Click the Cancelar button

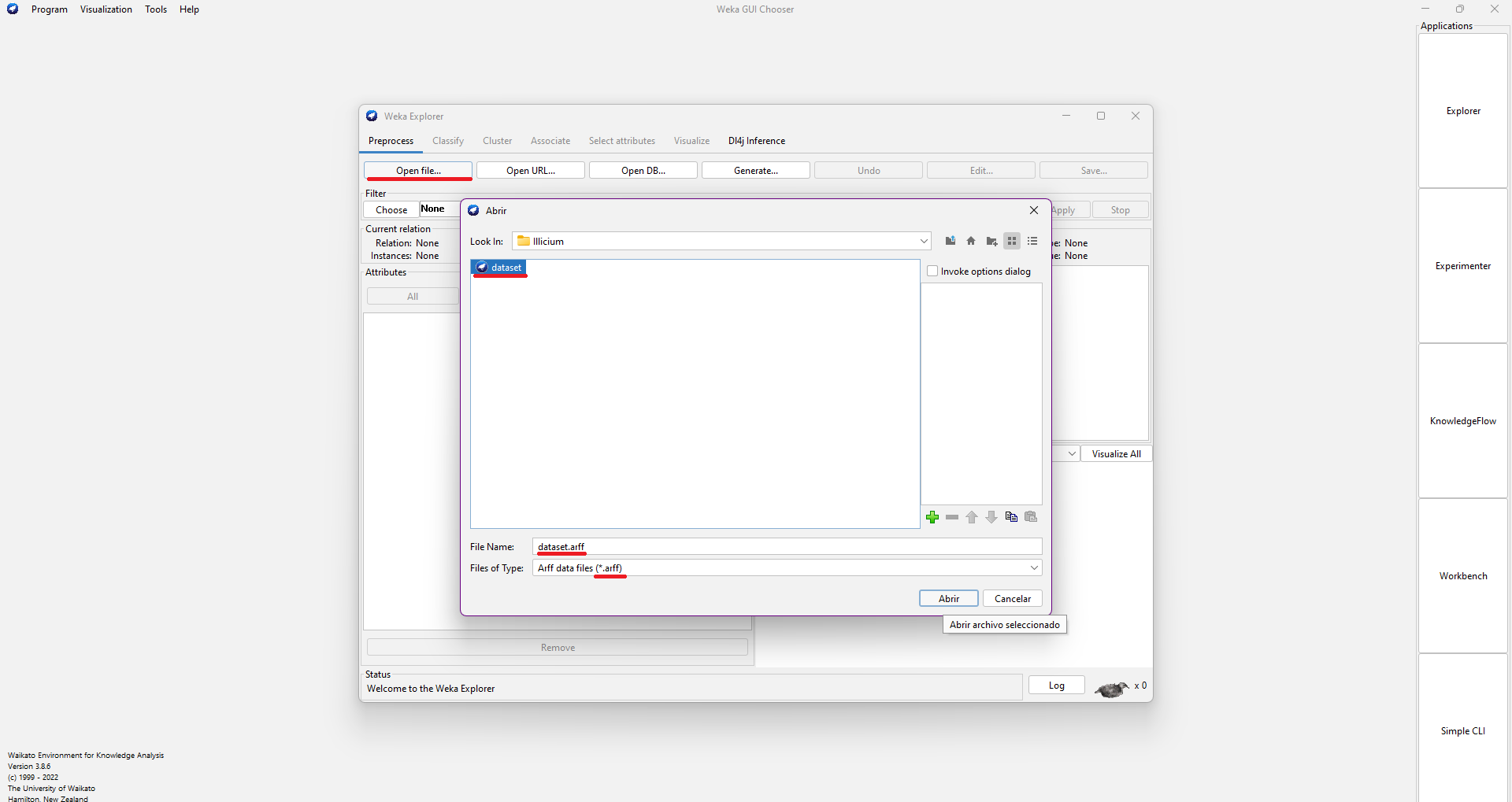click(1012, 599)
